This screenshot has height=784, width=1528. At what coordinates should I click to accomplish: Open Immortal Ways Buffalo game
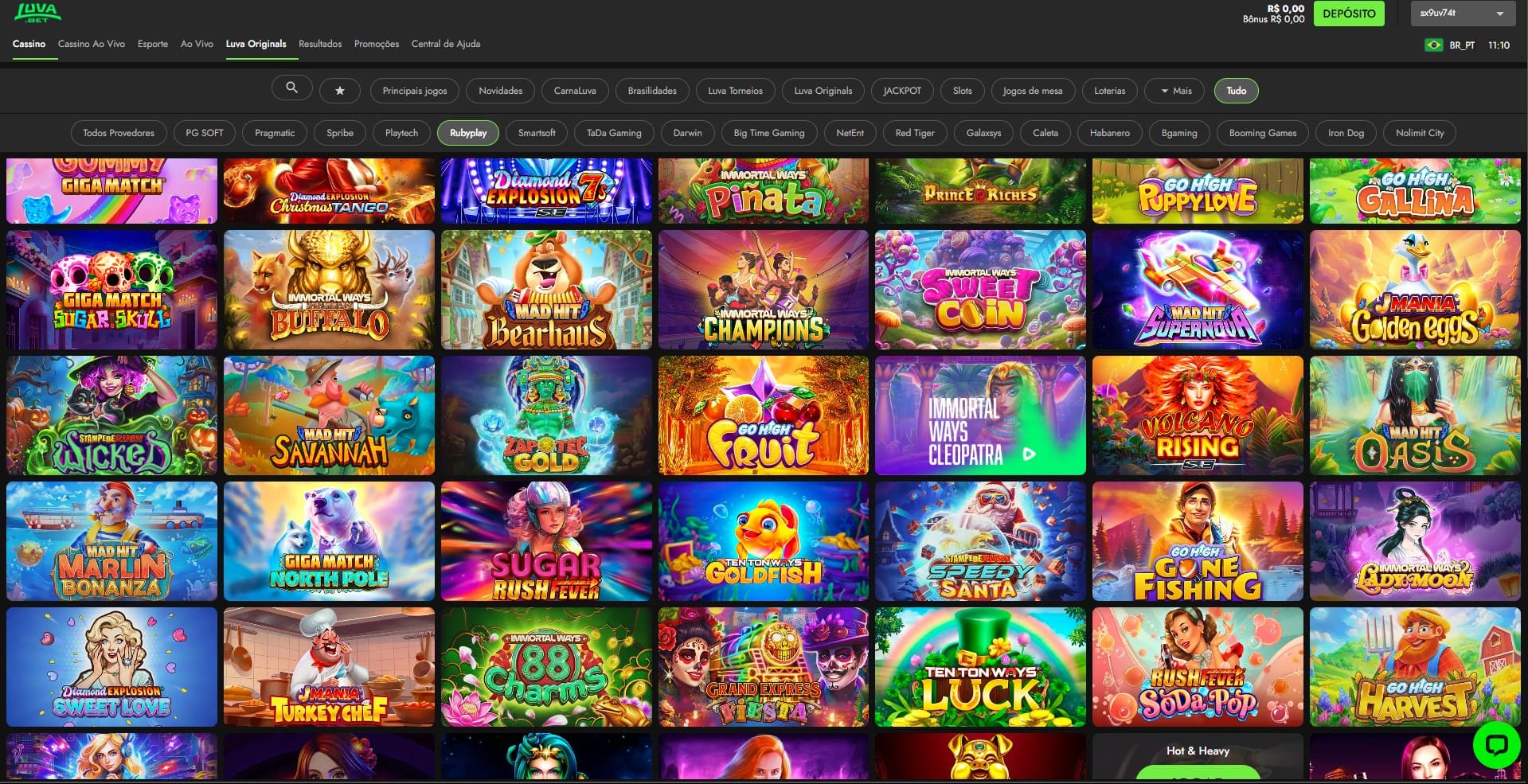329,290
